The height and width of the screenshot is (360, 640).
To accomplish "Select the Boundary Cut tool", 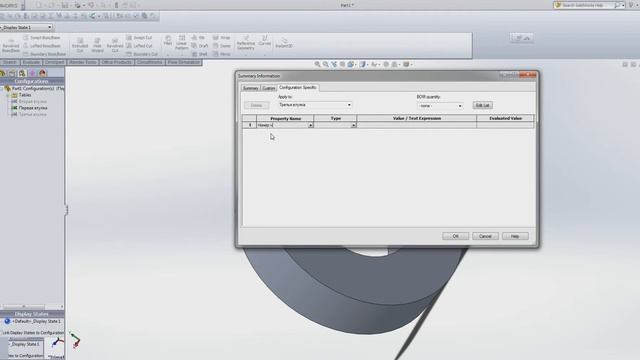I will tap(142, 54).
